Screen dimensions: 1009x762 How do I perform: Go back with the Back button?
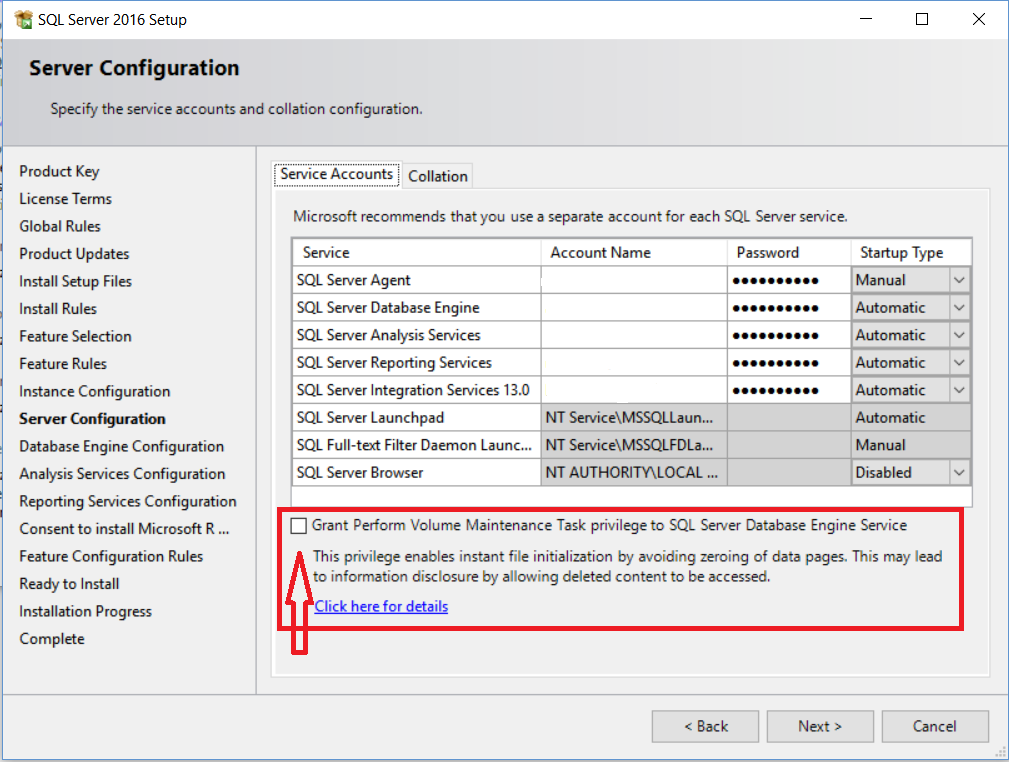click(705, 726)
